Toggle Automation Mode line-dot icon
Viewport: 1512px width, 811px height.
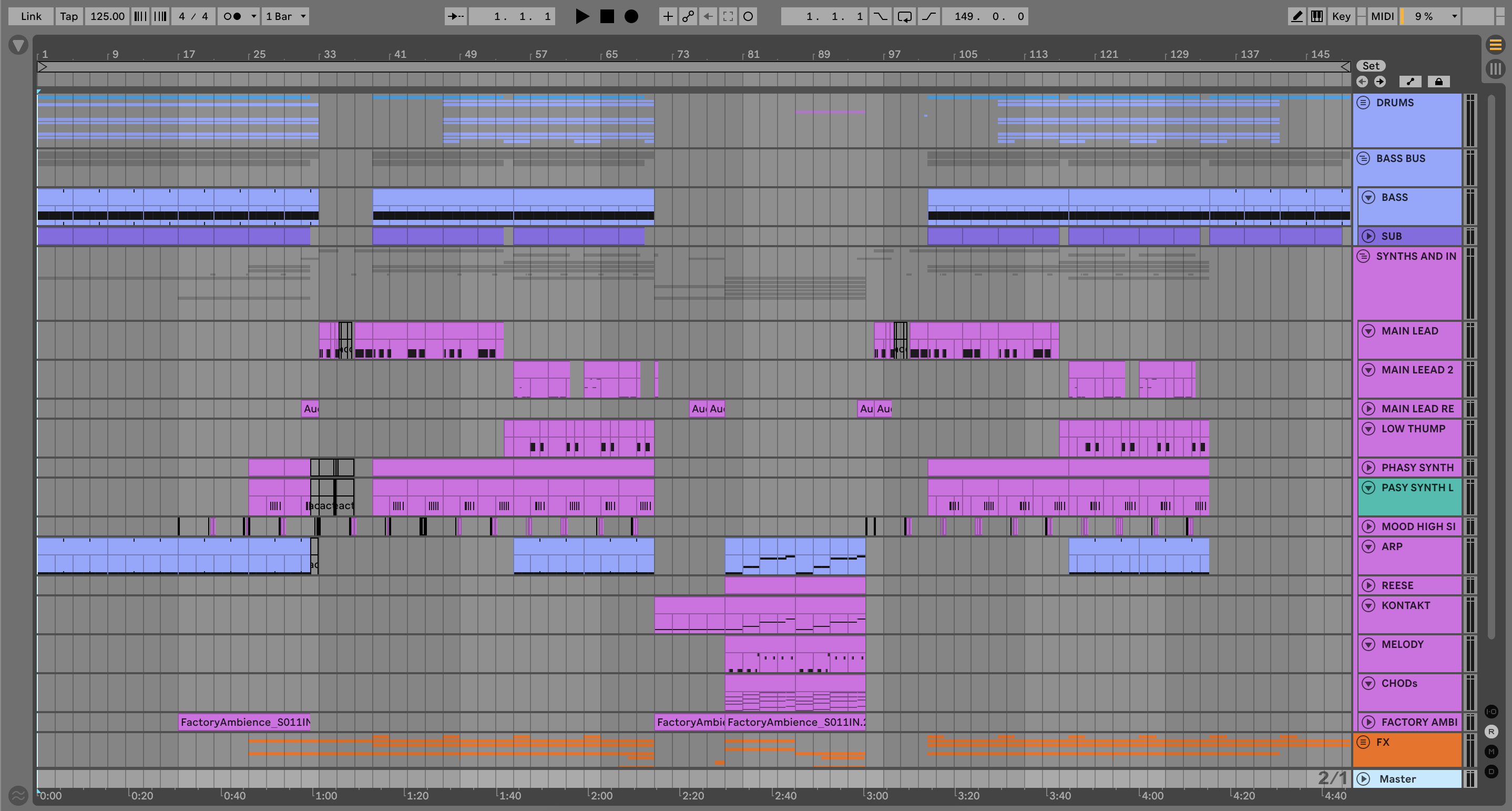(x=1411, y=82)
